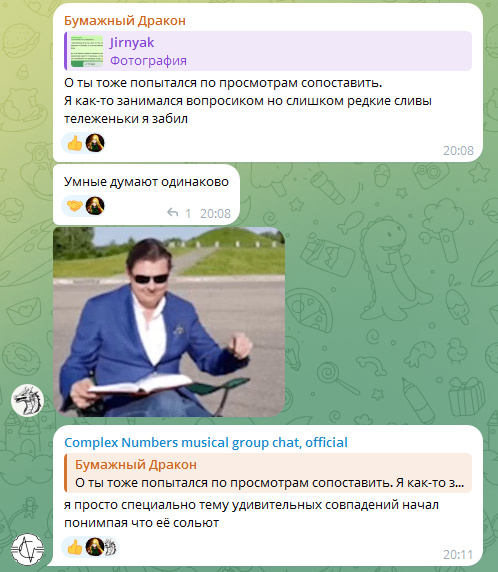Click the dragon avatar in the last message's reactions
This screenshot has width=498, height=572.
[x=110, y=547]
